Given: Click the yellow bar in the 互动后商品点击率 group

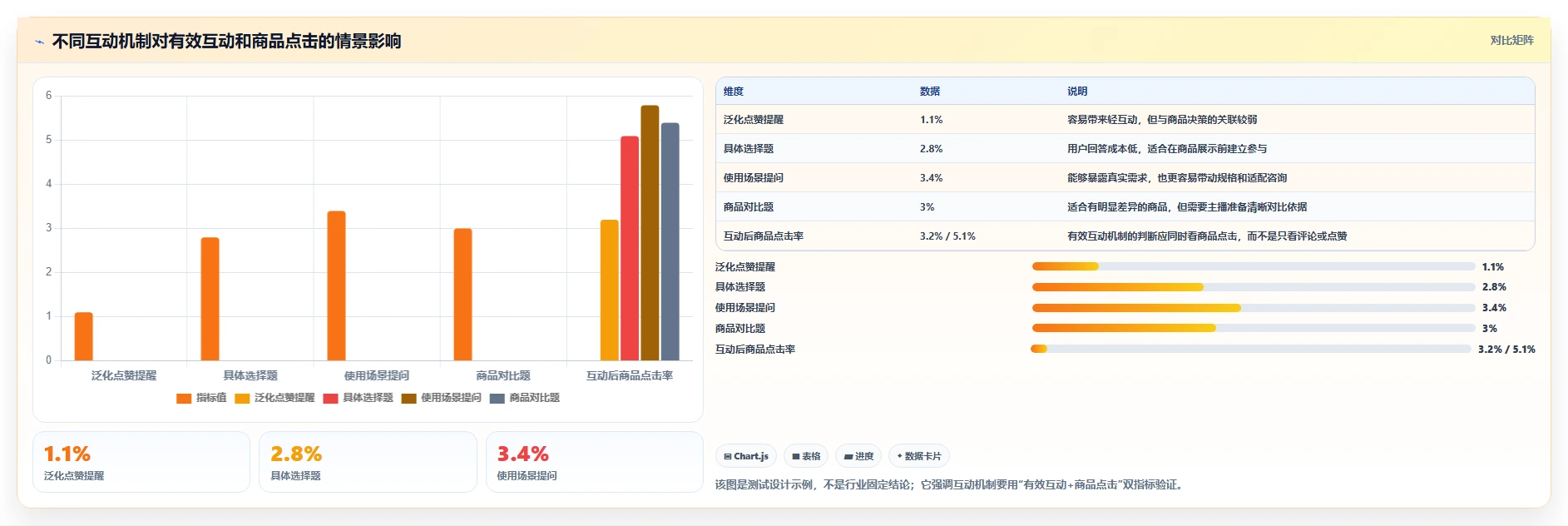Looking at the screenshot, I should (610, 290).
